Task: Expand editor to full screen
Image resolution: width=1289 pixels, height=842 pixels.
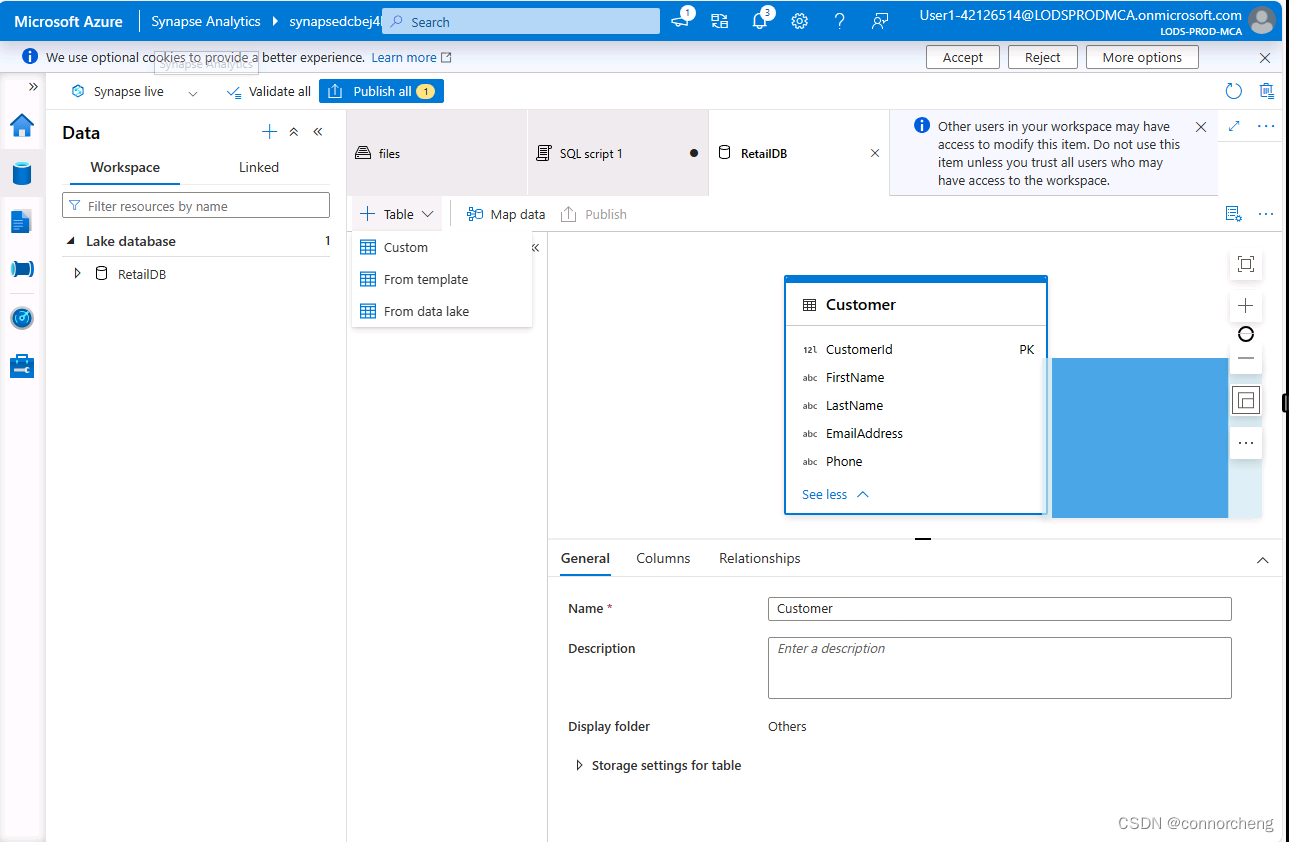Action: tap(1234, 126)
